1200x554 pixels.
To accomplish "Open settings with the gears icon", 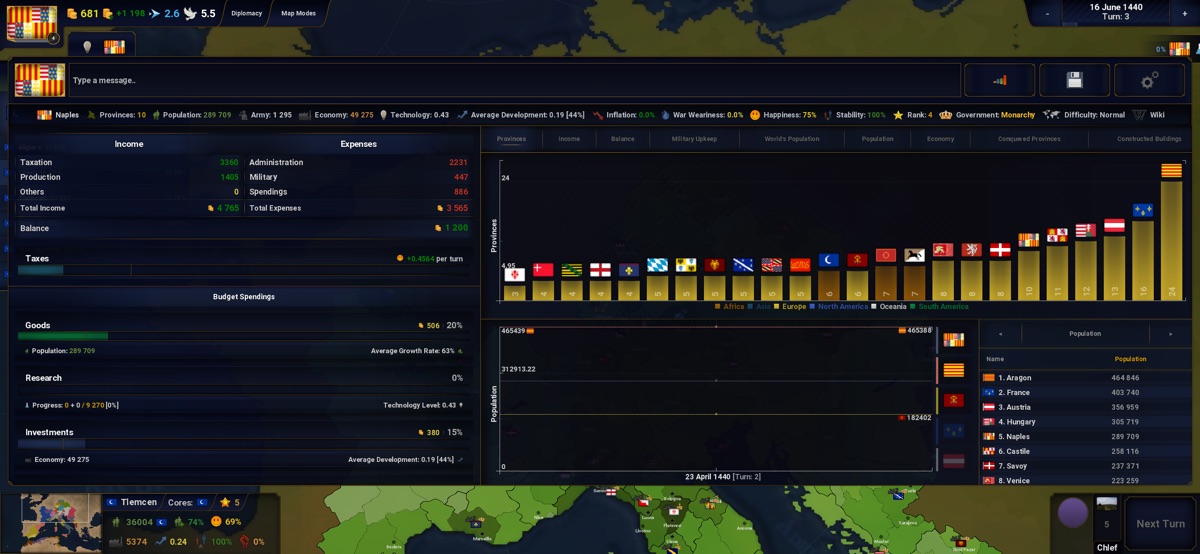I will click(x=1149, y=80).
